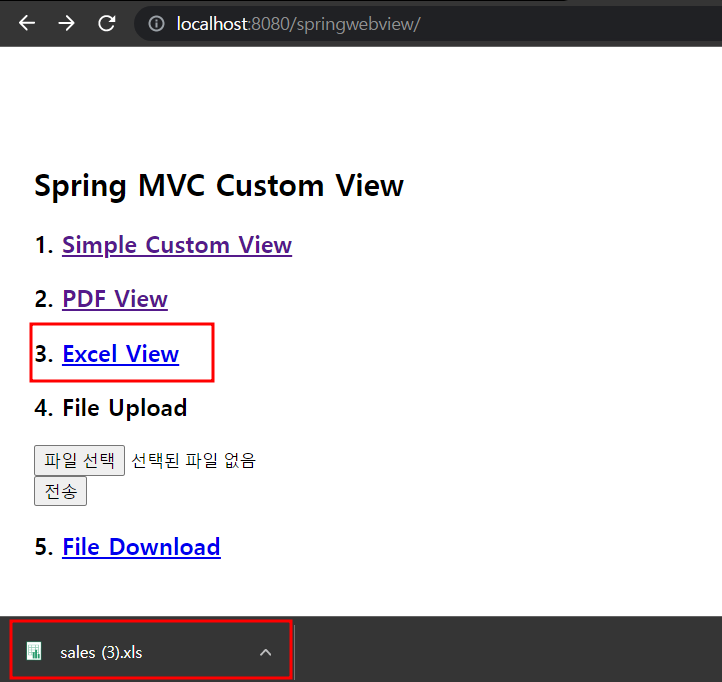Select the Spring MVC Custom View heading
The image size is (722, 682).
coord(219,186)
